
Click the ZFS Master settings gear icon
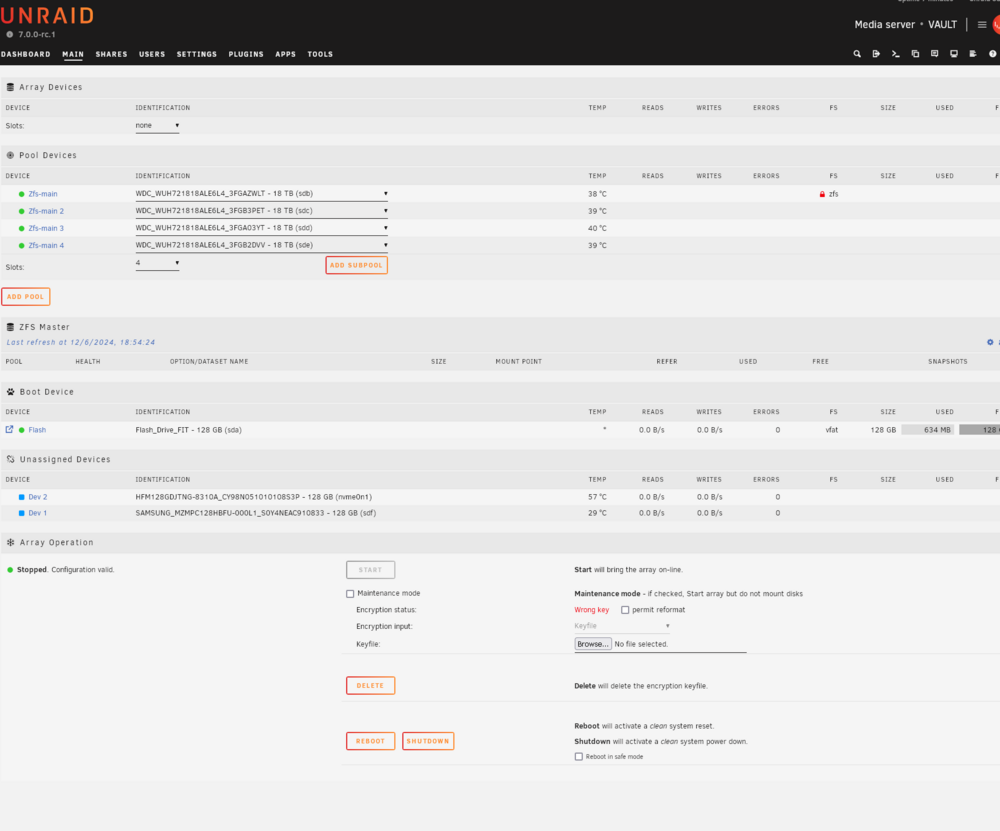(990, 342)
